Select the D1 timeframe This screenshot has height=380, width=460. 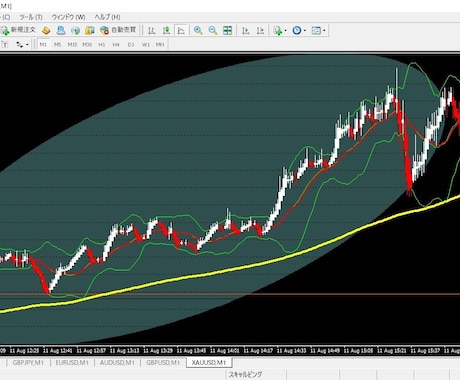coord(131,44)
